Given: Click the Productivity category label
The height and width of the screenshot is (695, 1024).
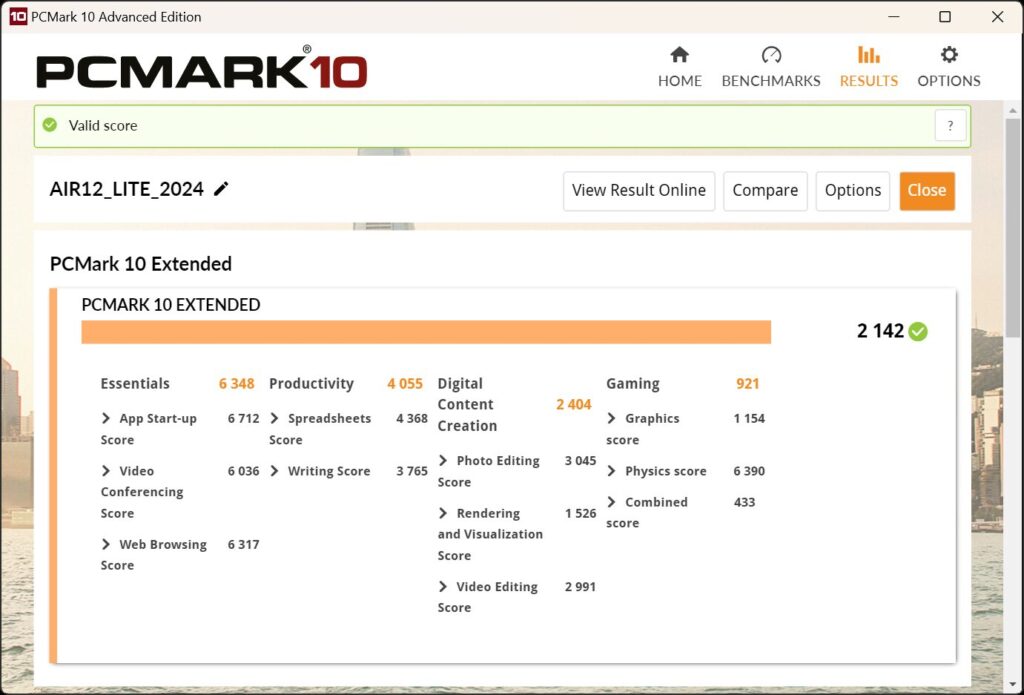Looking at the screenshot, I should [x=312, y=383].
